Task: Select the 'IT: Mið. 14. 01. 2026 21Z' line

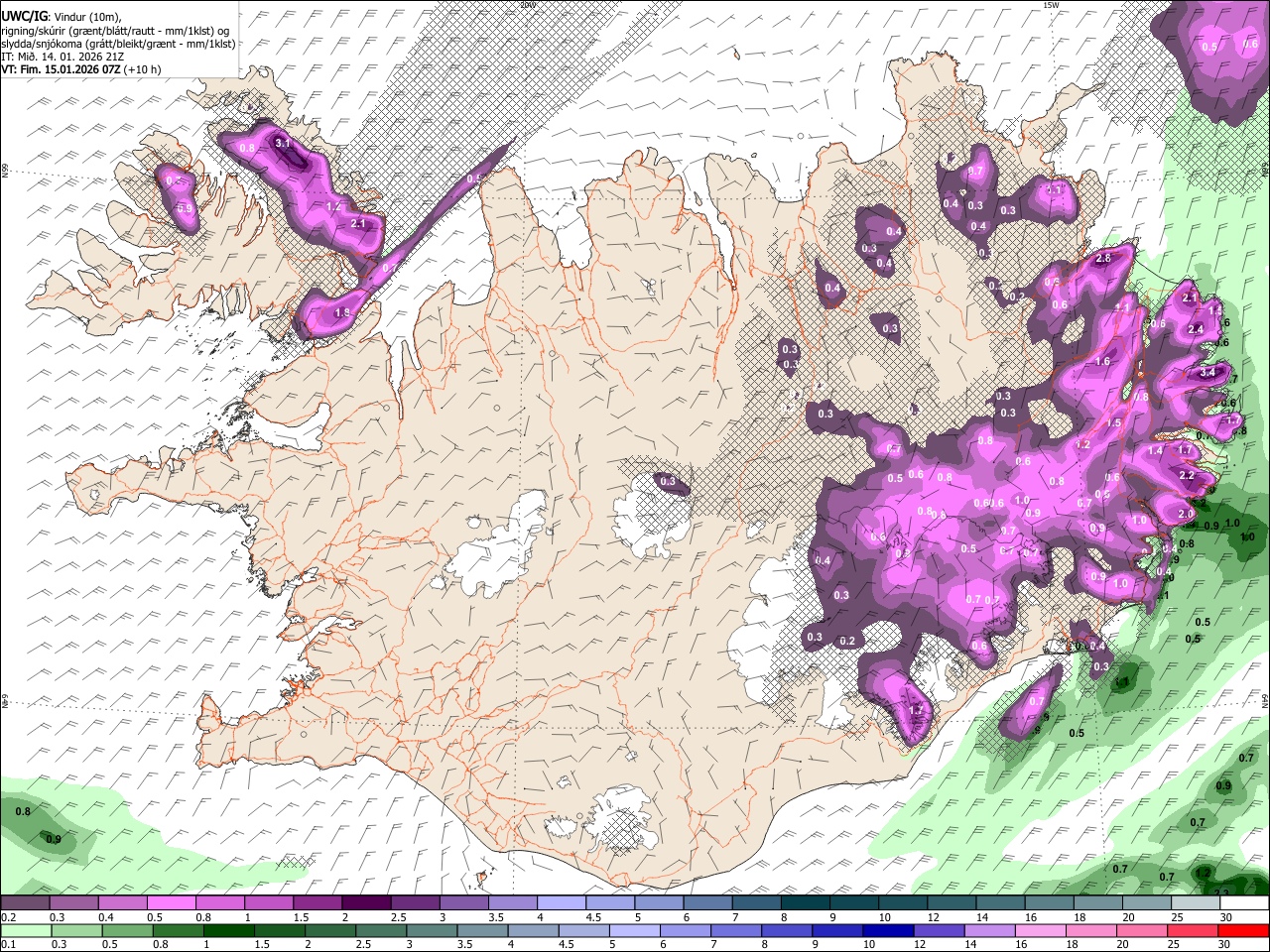Action: point(64,57)
